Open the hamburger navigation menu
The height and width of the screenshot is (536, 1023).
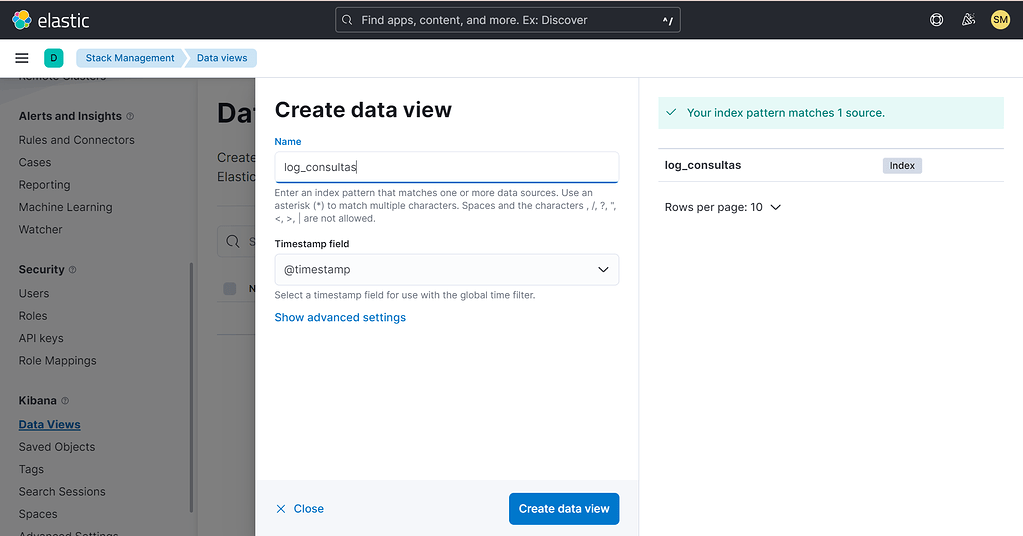(x=22, y=58)
